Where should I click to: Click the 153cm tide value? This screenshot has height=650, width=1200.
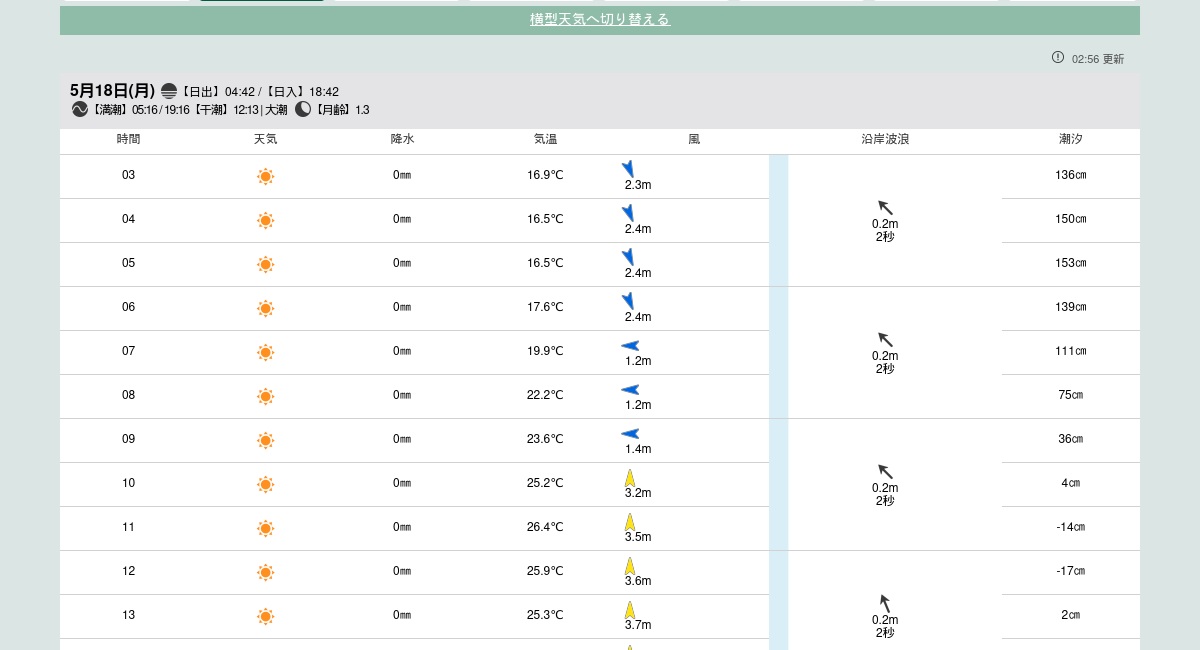pos(1070,264)
